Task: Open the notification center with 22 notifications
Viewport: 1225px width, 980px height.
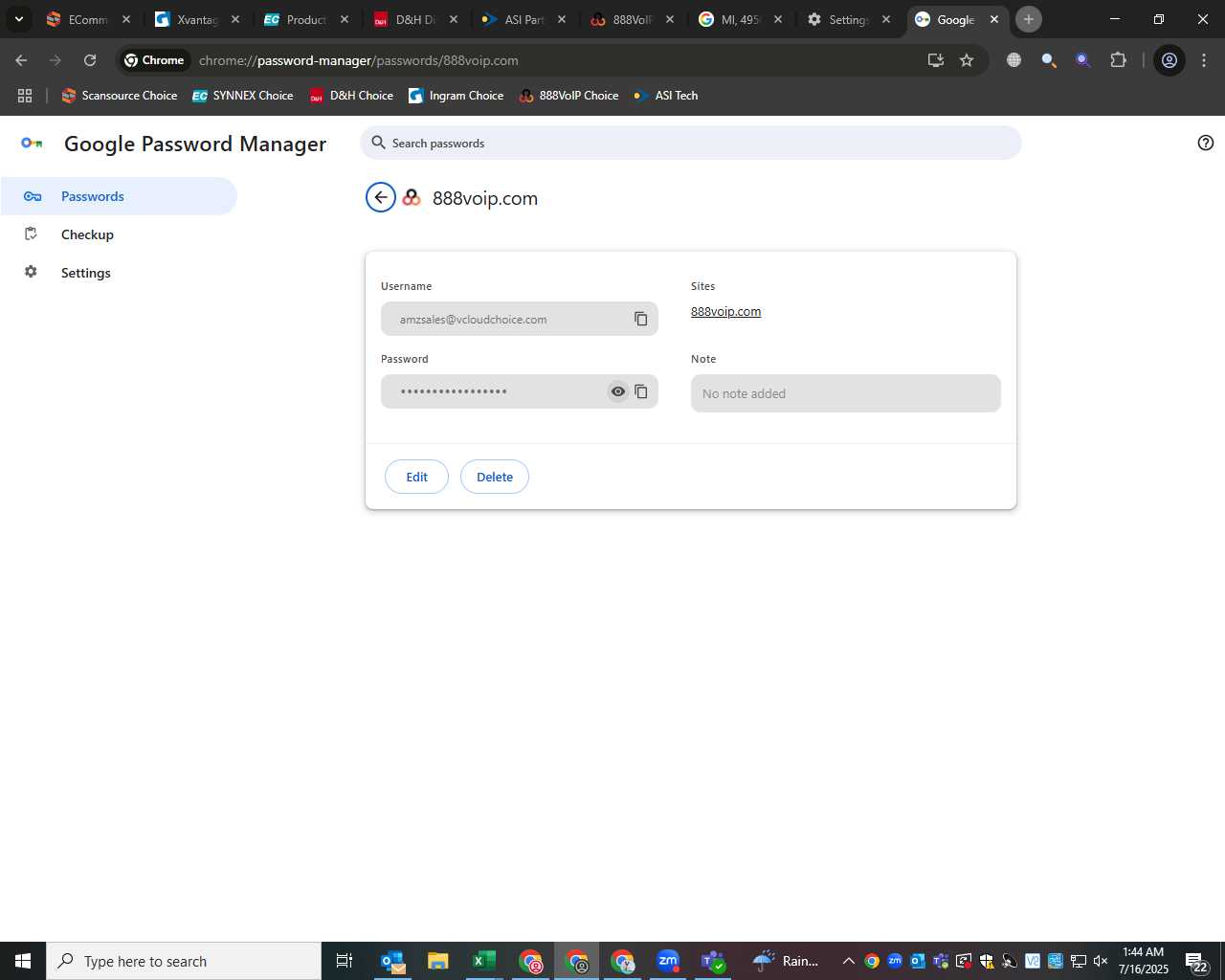Action: 1196,962
